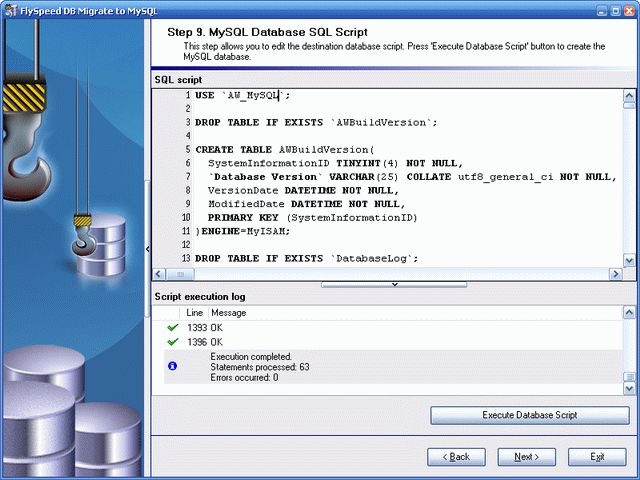Click the FlySpeed app icon in title bar
Screen dimensions: 640x480
click(x=9, y=9)
